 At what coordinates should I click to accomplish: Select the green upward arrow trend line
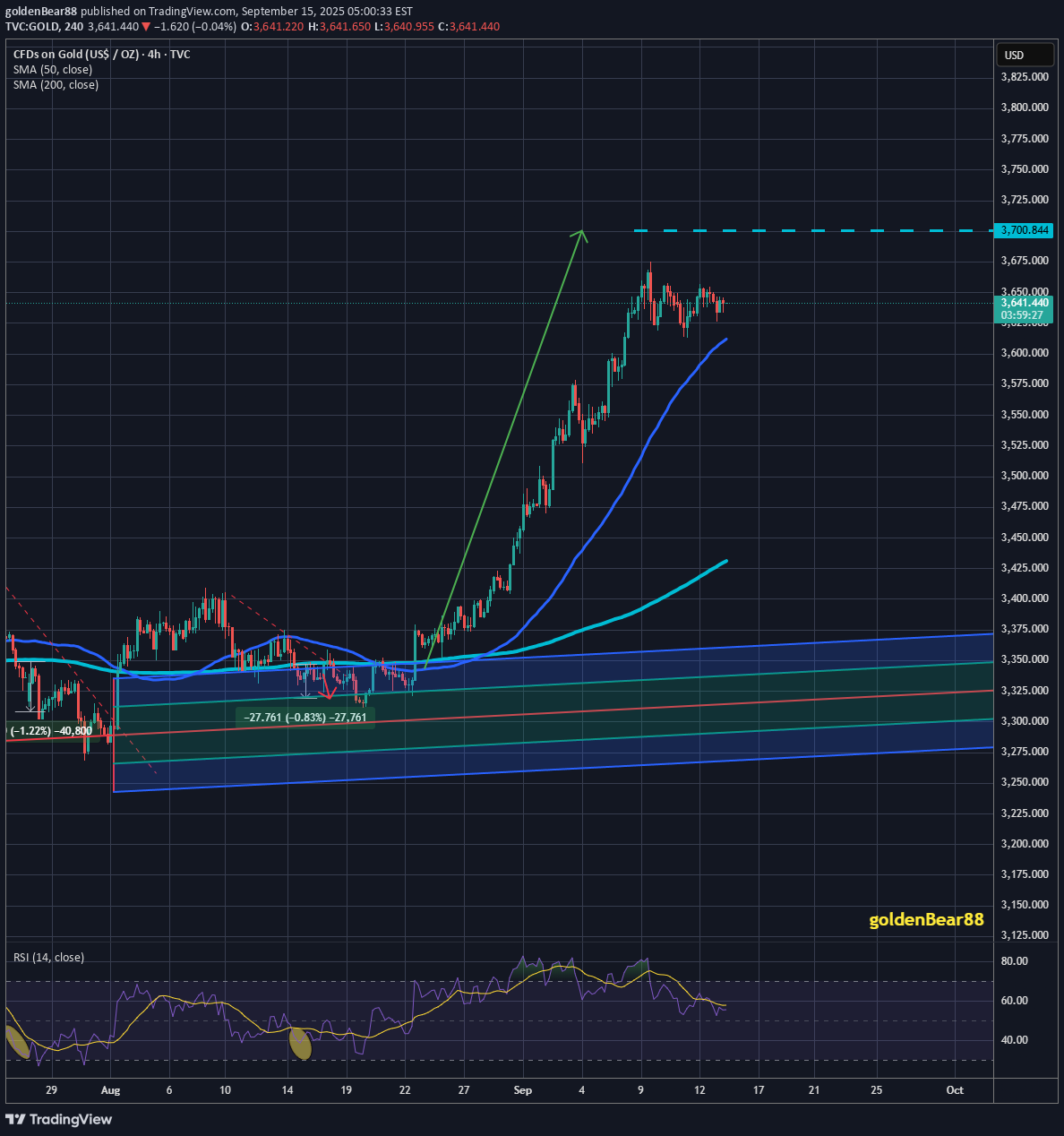504,448
